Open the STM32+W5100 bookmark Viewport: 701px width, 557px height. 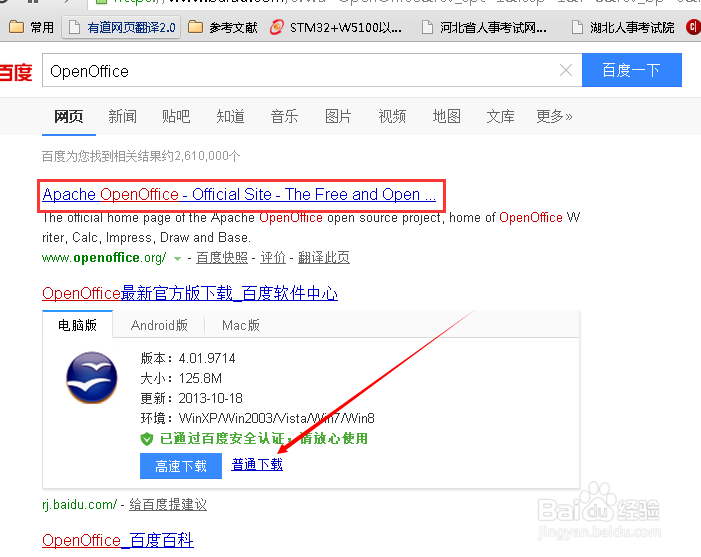336,28
